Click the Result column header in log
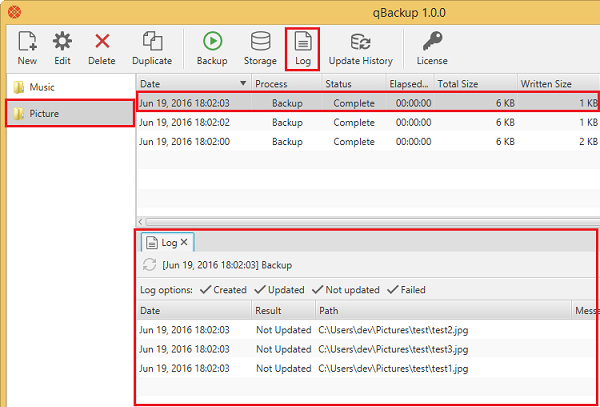The height and width of the screenshot is (407, 600). pos(284,311)
